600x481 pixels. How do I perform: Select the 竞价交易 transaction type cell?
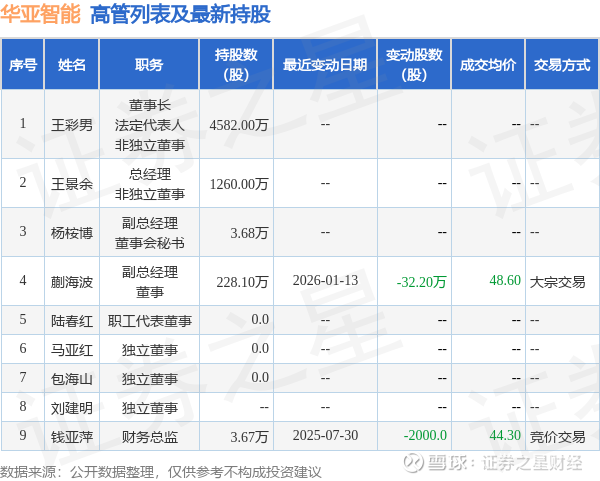pyautogui.click(x=558, y=437)
